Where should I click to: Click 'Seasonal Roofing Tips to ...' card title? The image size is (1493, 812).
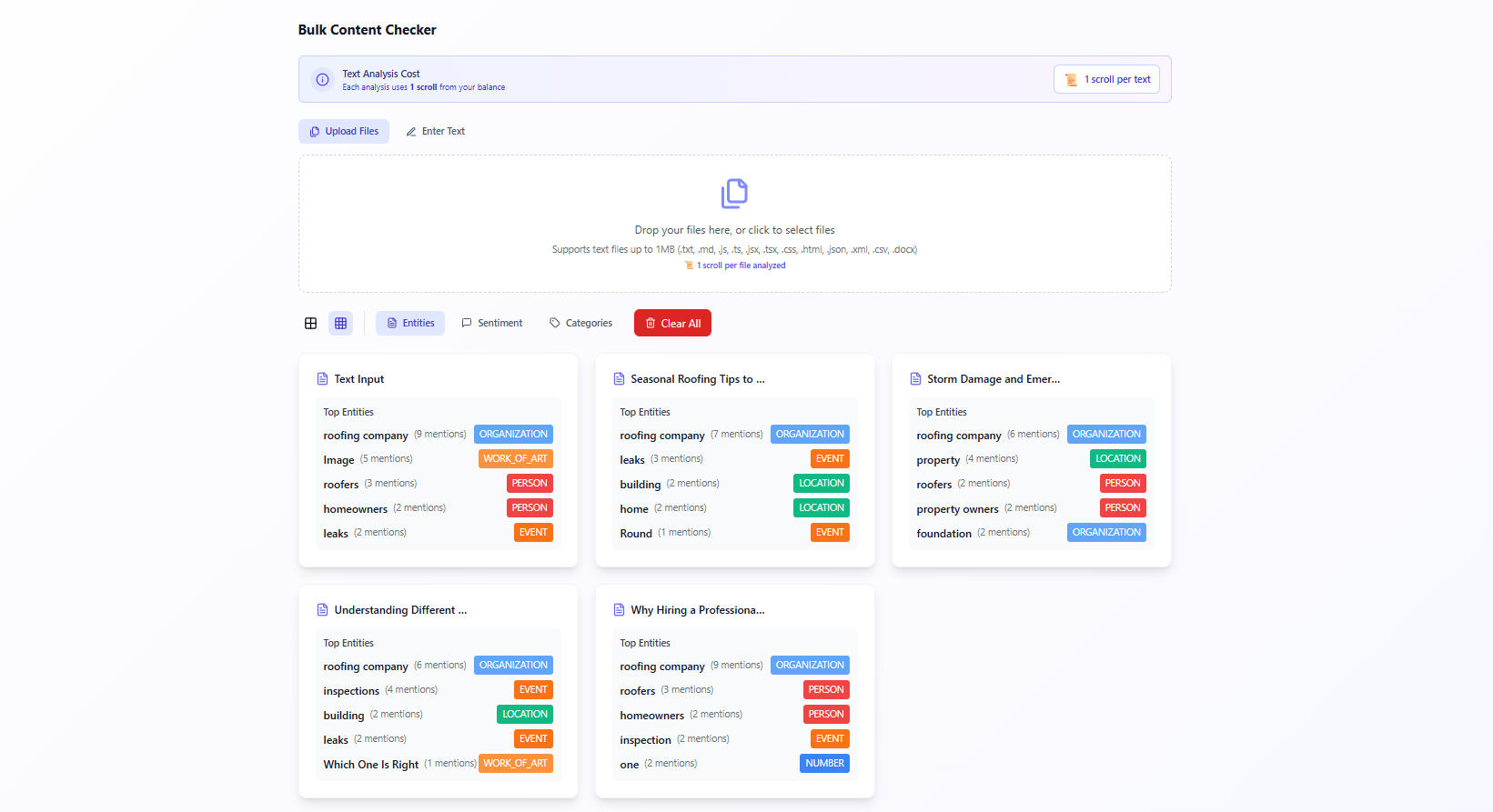tap(698, 379)
